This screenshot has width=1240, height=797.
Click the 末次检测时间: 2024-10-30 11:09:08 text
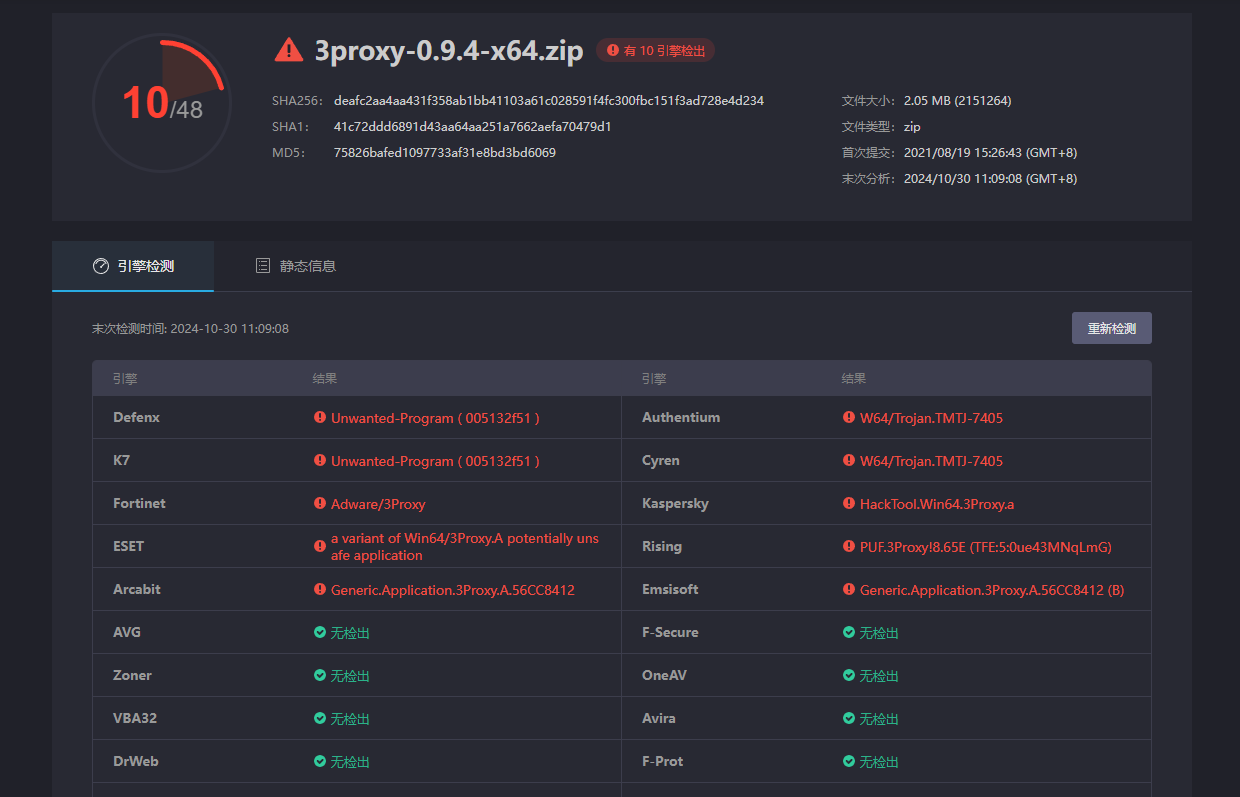190,328
